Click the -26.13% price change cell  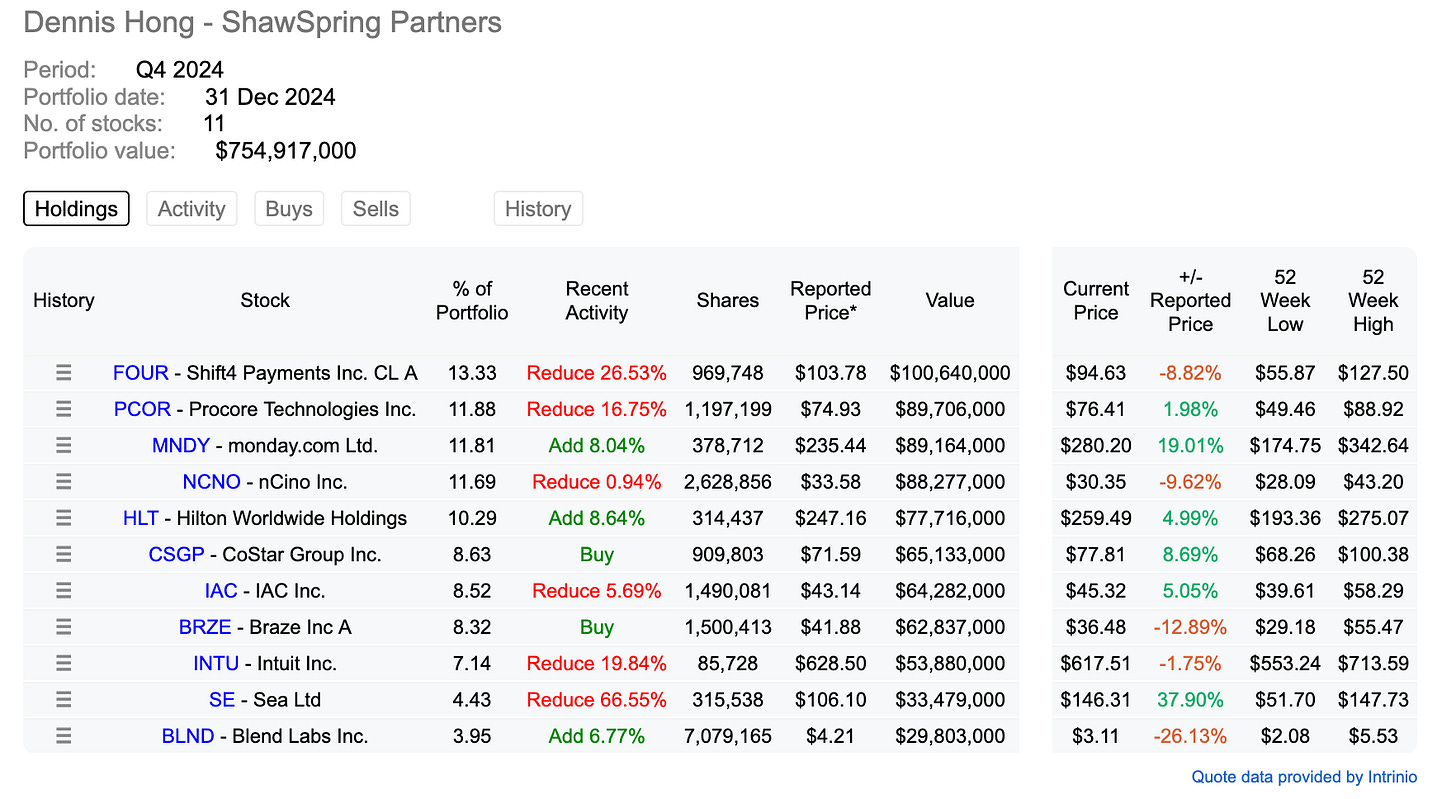(x=1190, y=736)
